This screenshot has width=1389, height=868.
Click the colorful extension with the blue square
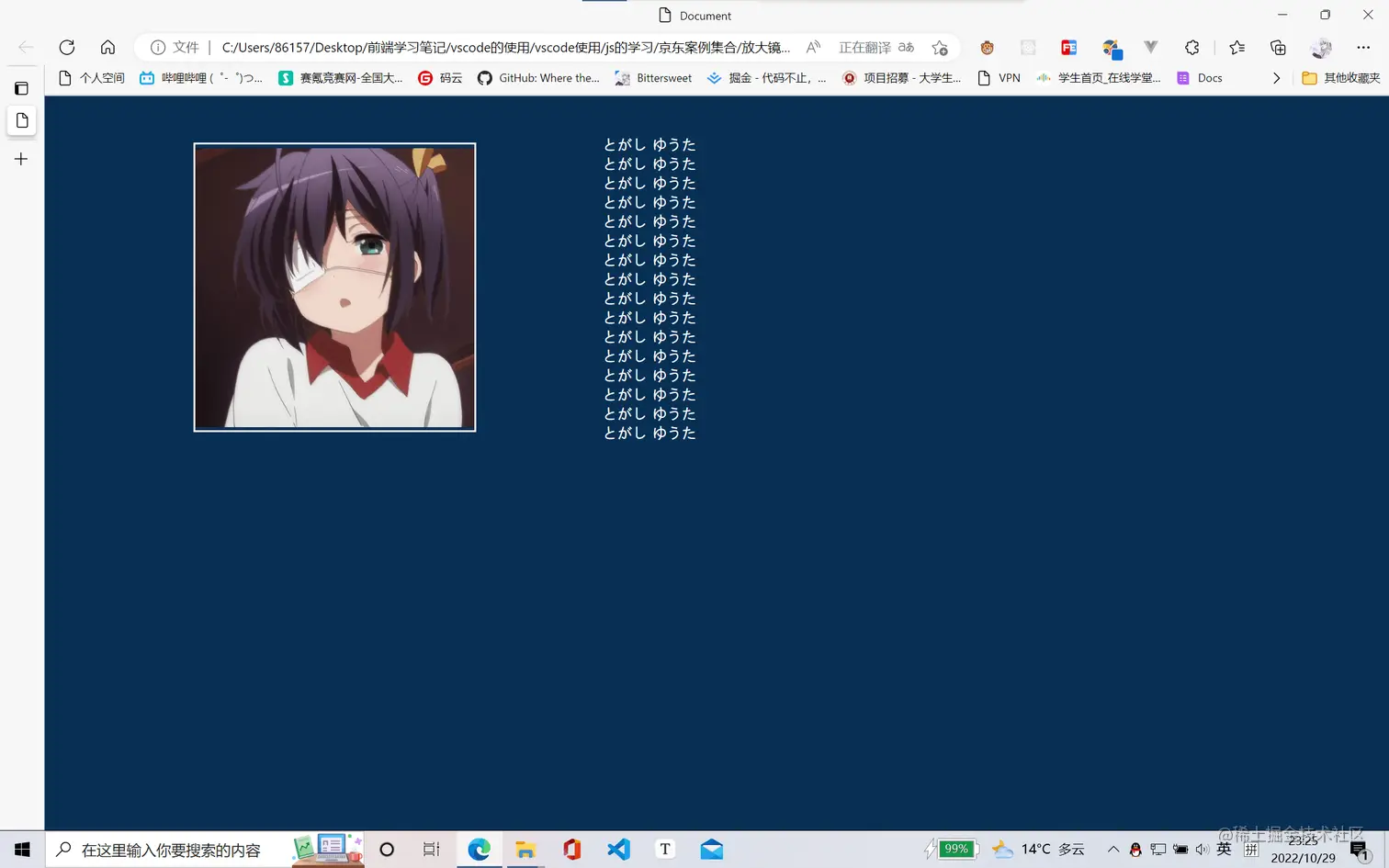click(x=1112, y=48)
